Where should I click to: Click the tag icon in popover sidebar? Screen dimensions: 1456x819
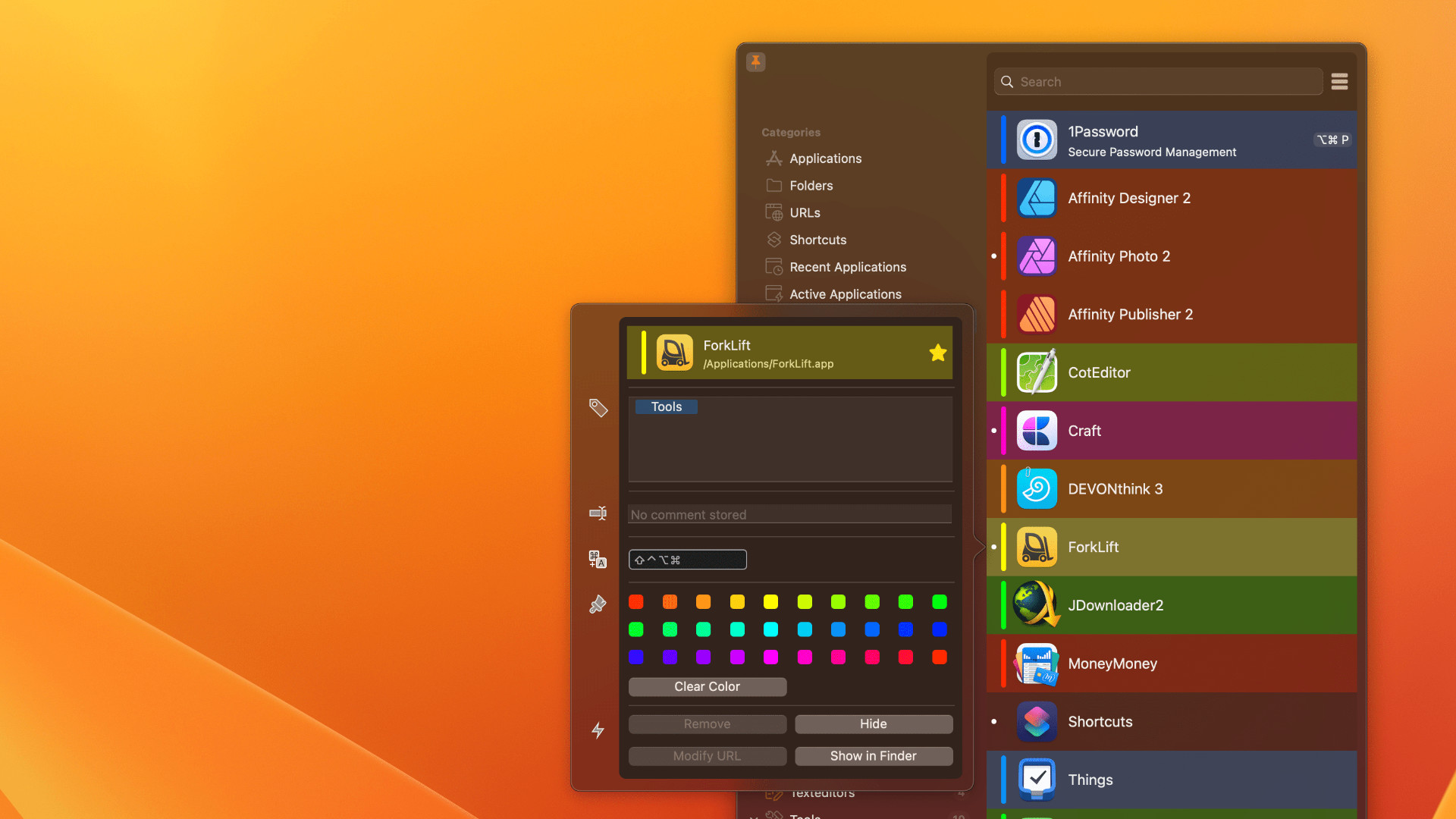[x=598, y=408]
